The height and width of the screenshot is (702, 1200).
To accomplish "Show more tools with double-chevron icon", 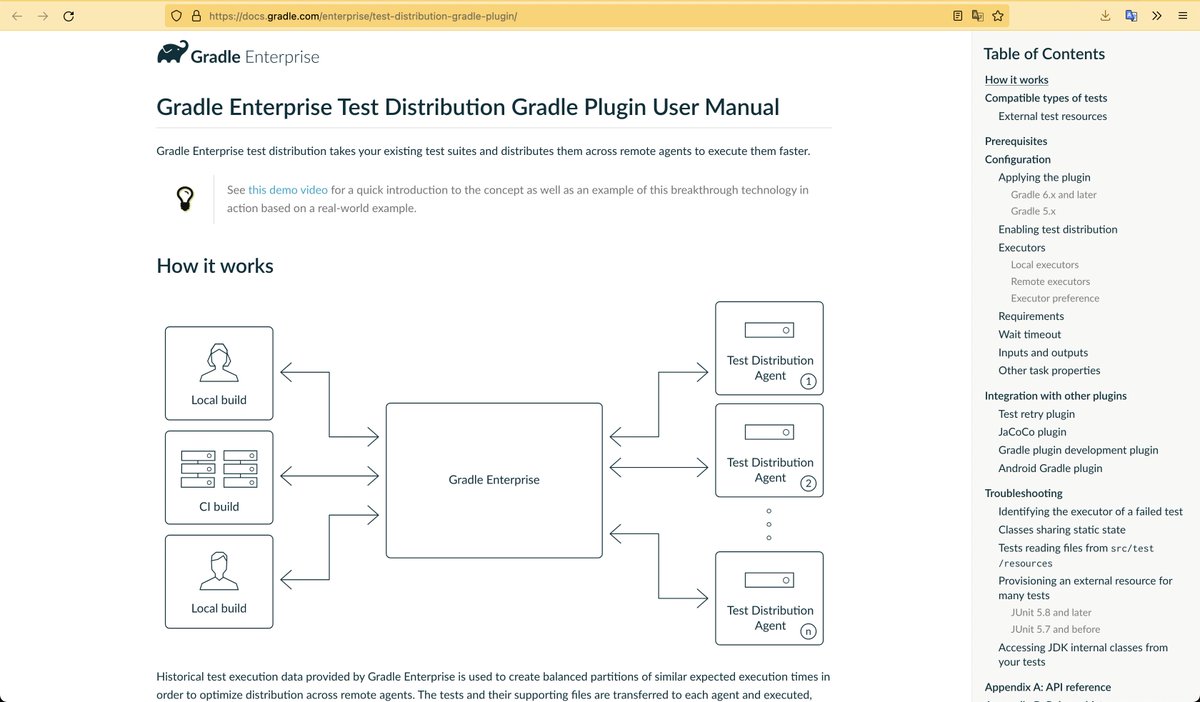I will click(x=1156, y=16).
